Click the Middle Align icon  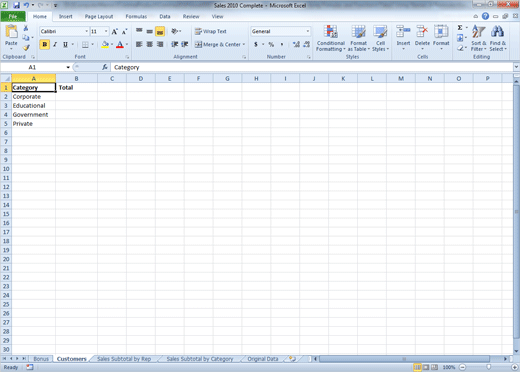pos(150,31)
